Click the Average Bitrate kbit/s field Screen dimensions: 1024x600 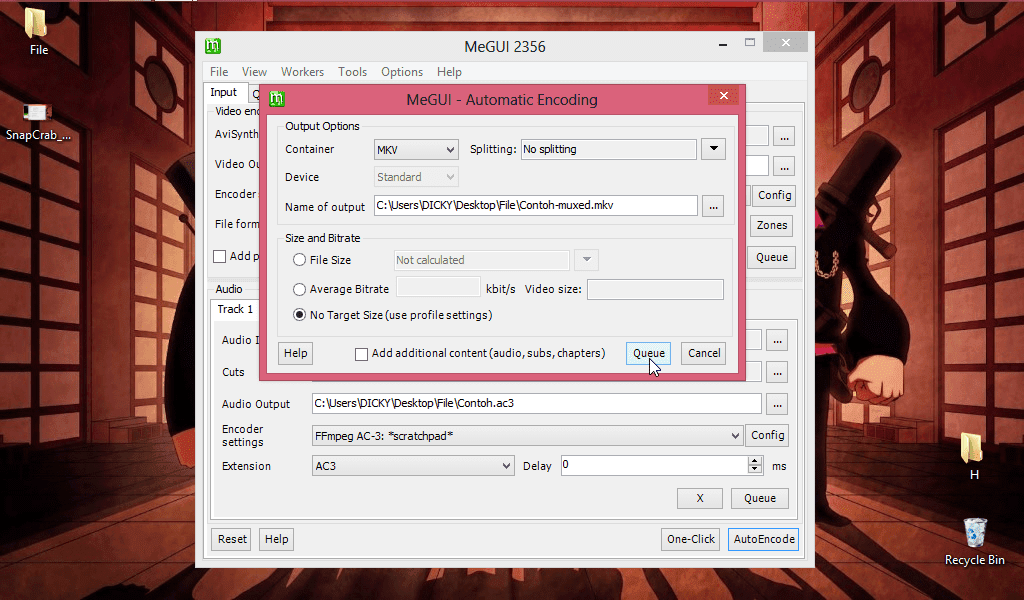point(439,287)
